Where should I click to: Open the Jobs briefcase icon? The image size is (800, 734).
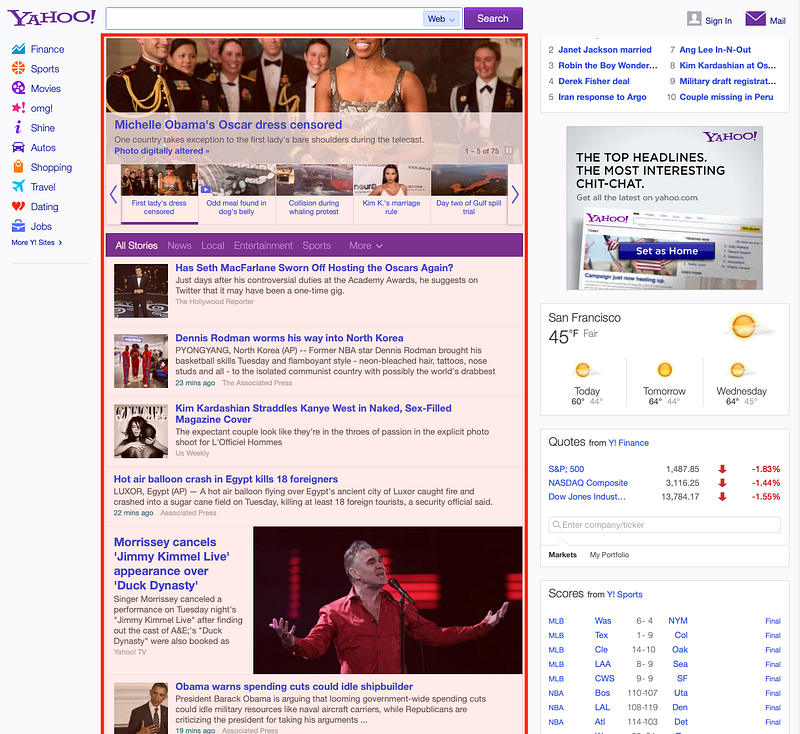18,226
